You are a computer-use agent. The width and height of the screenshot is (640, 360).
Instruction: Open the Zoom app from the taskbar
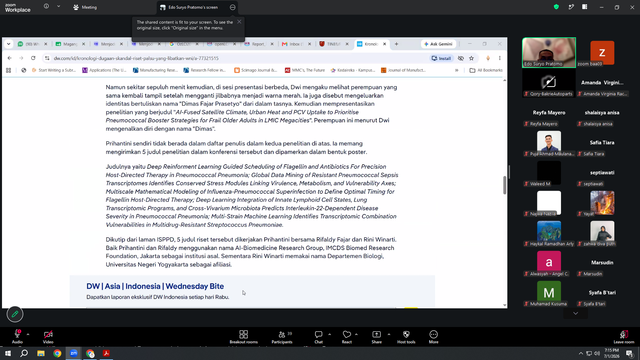pyautogui.click(x=74, y=353)
